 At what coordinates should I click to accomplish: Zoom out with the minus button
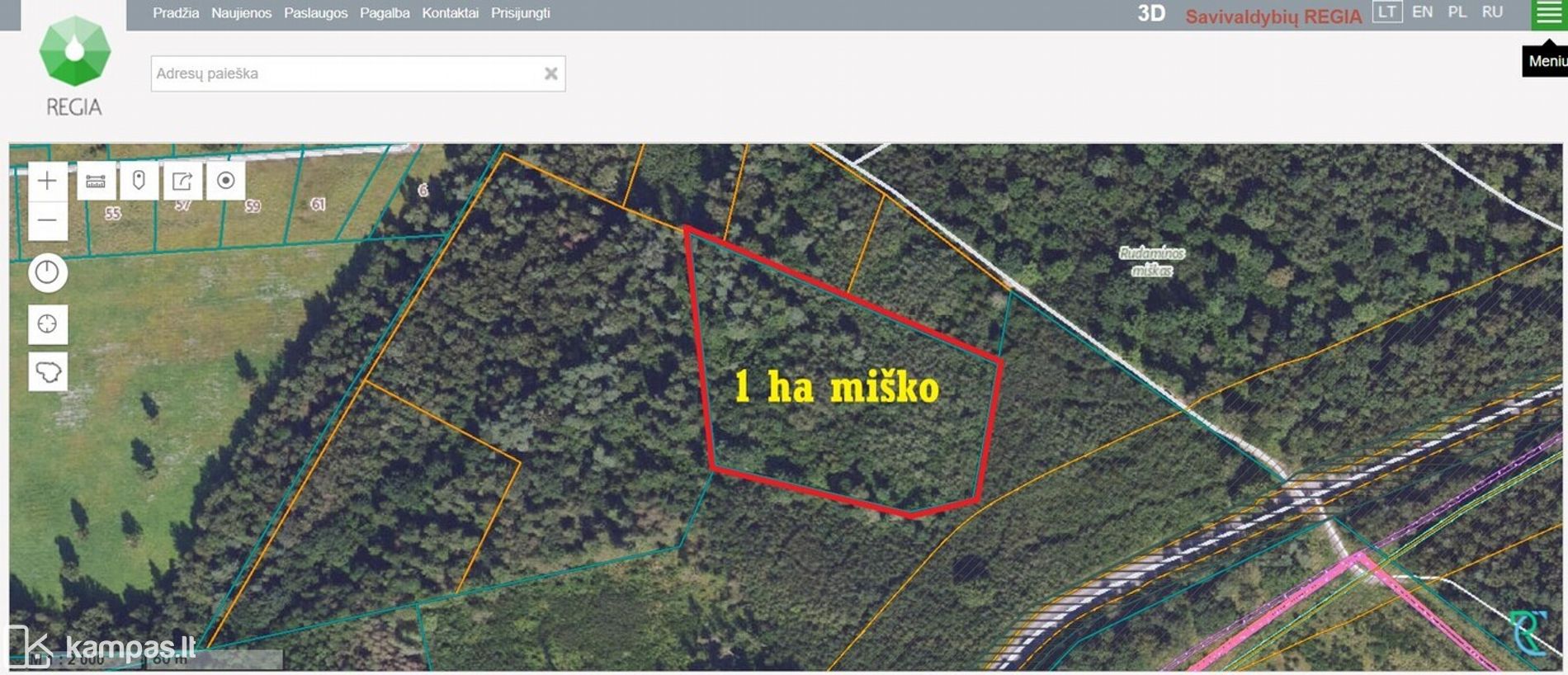click(x=48, y=220)
